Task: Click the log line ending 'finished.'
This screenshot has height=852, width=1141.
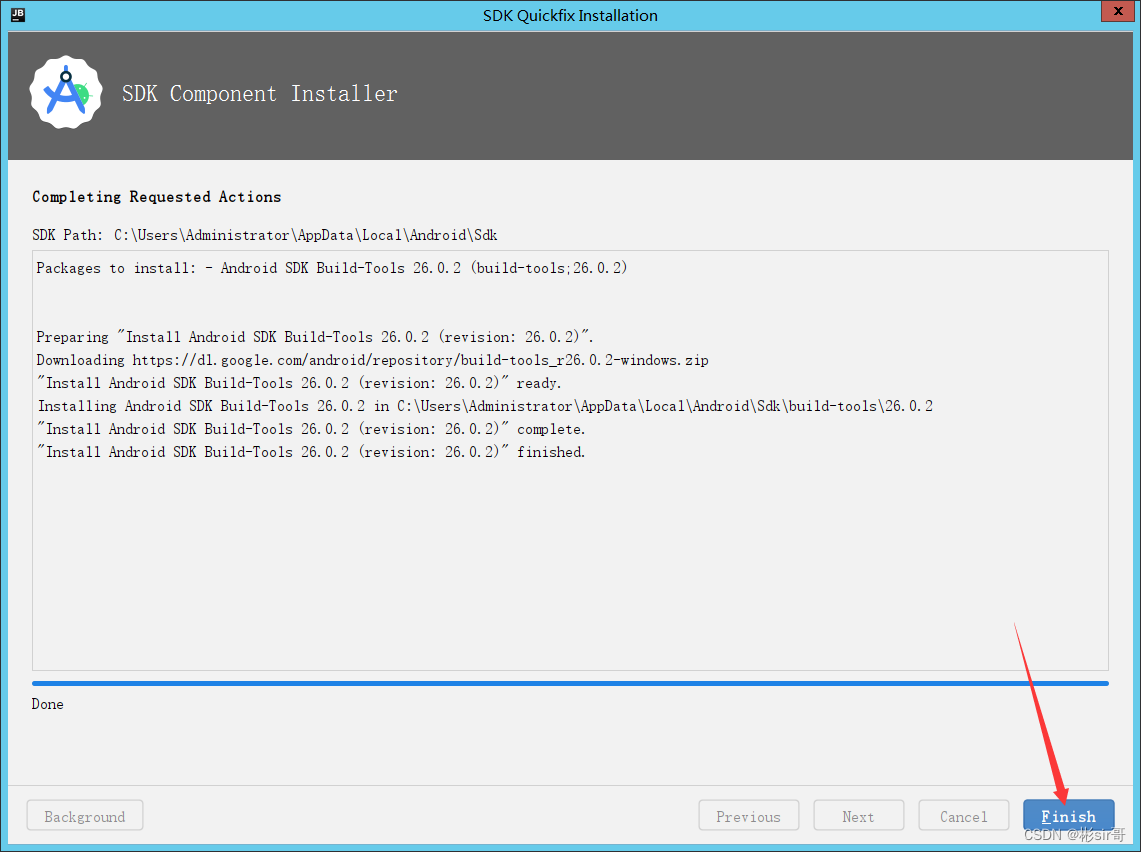Action: [311, 452]
